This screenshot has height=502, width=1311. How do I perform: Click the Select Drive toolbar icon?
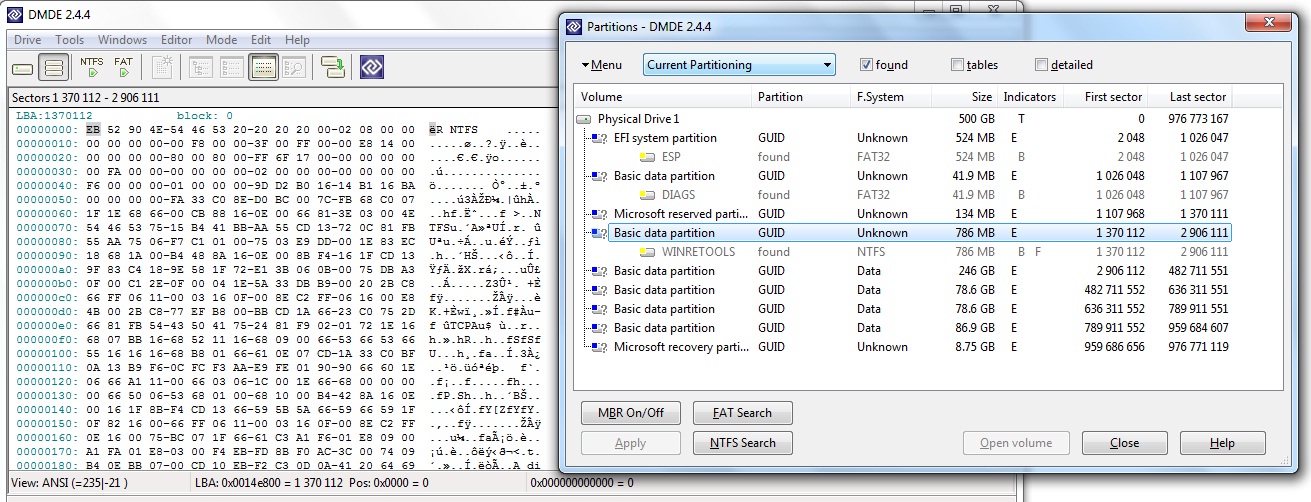(24, 67)
